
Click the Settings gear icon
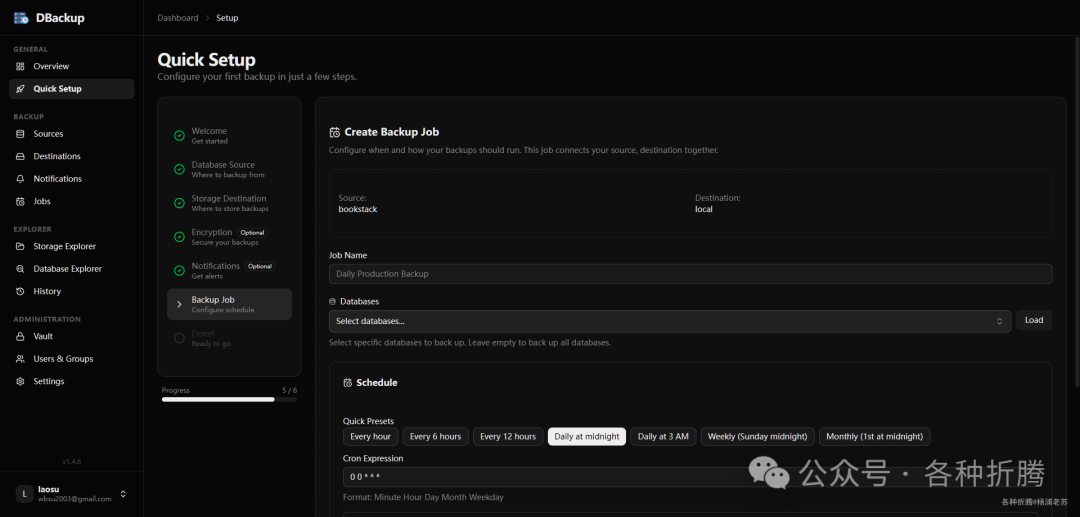coord(21,381)
